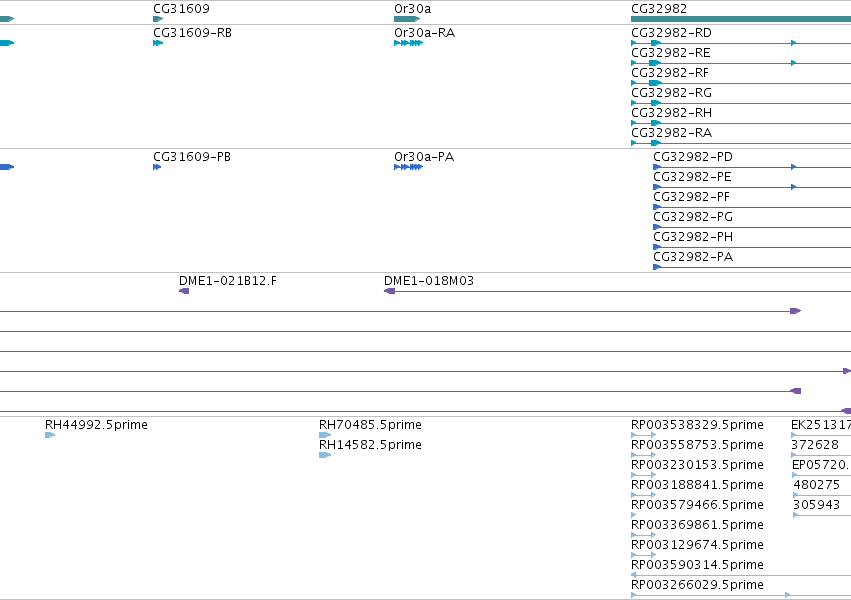Select EST RH14582.5prime

coord(370,445)
